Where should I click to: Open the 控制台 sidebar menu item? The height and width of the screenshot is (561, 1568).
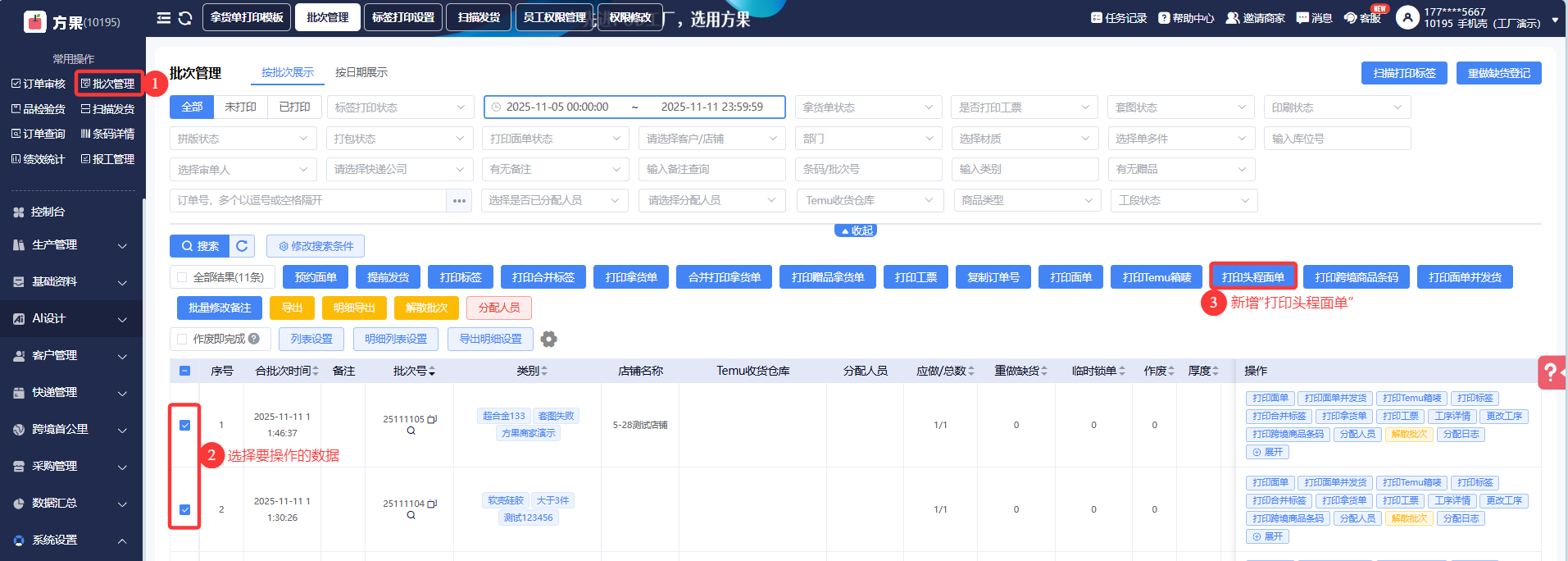(71, 212)
